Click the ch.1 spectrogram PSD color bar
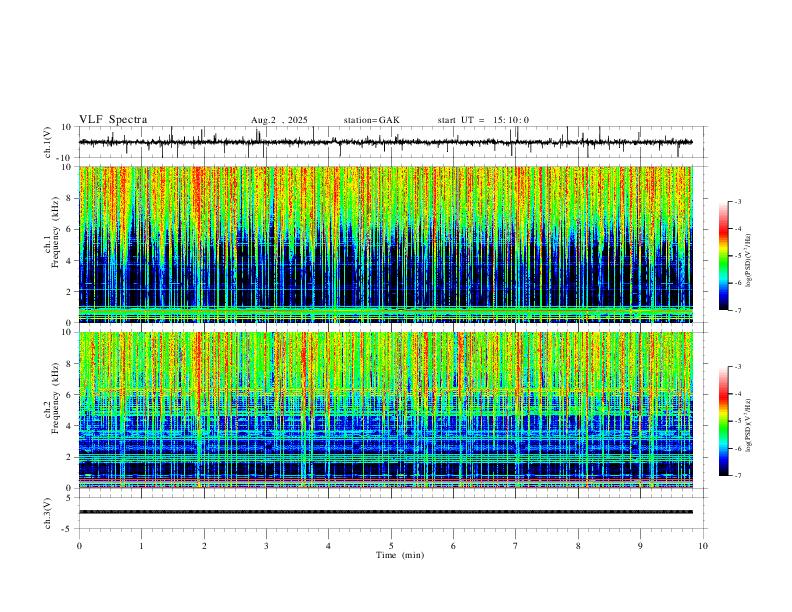This screenshot has height=612, width=792. coord(724,256)
